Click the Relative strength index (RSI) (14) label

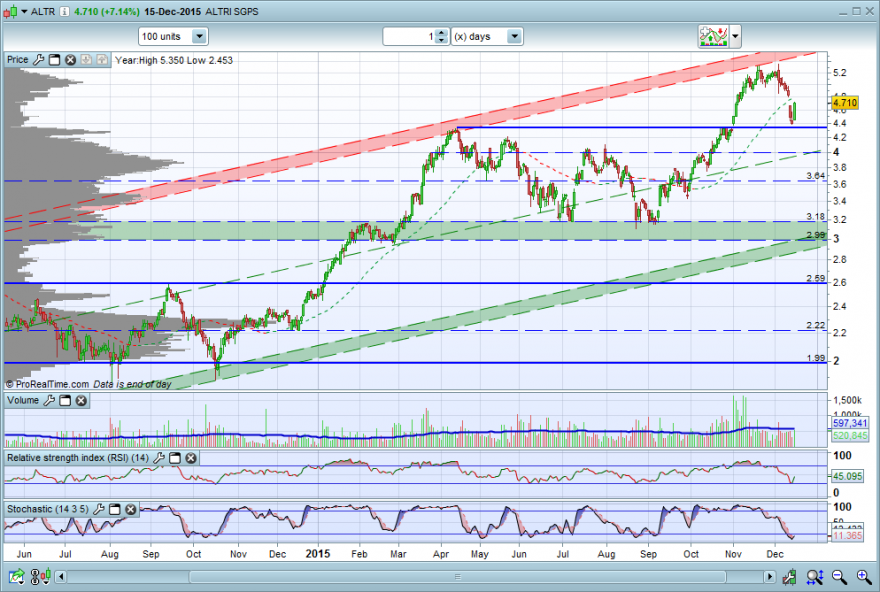[78, 458]
